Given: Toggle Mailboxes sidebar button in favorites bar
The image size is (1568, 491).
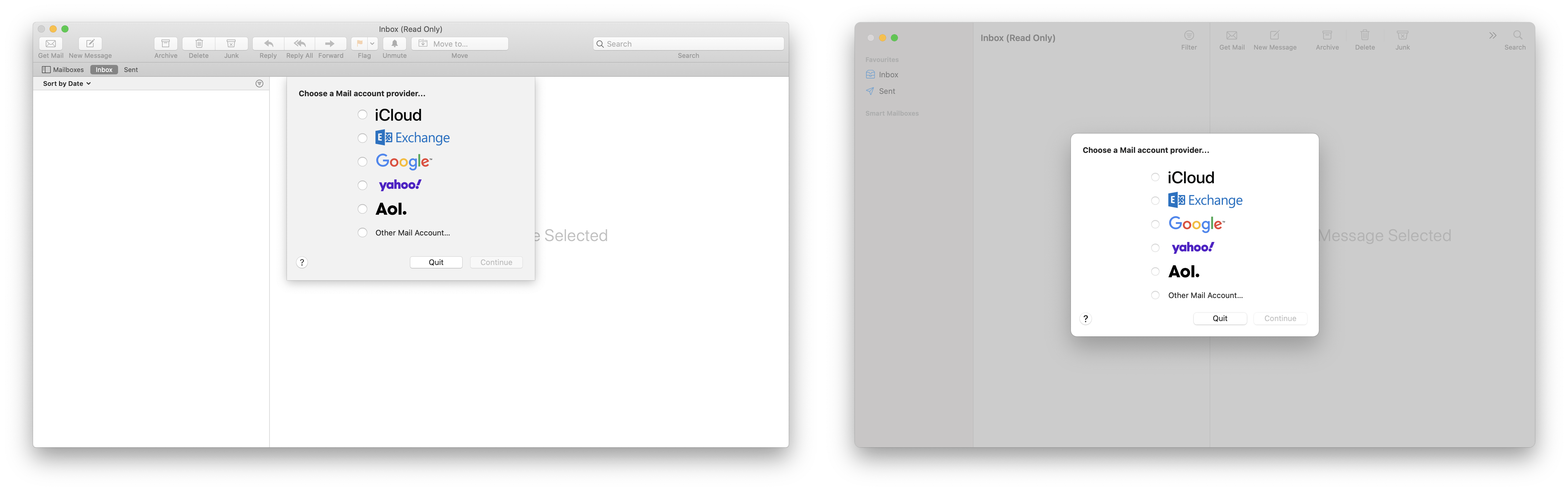Looking at the screenshot, I should tap(63, 70).
